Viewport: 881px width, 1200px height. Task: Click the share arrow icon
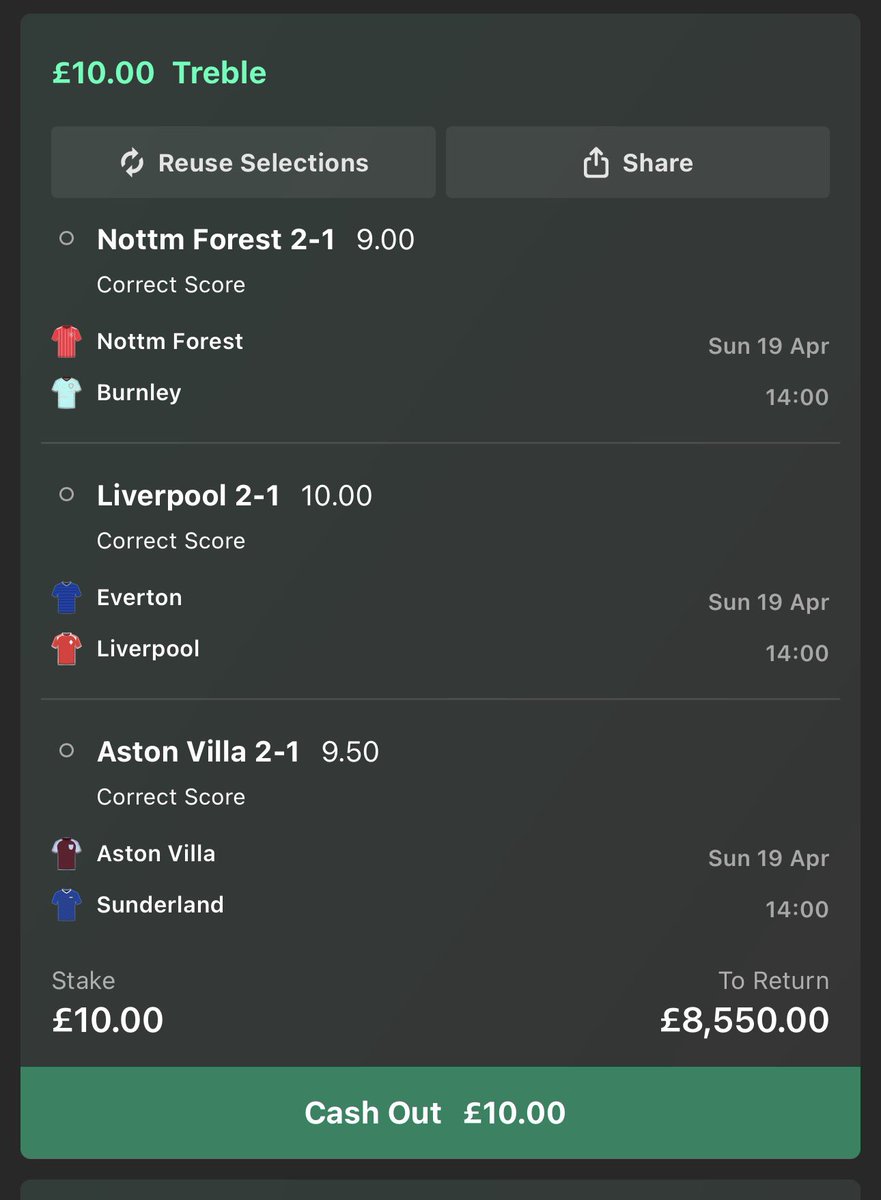click(596, 162)
